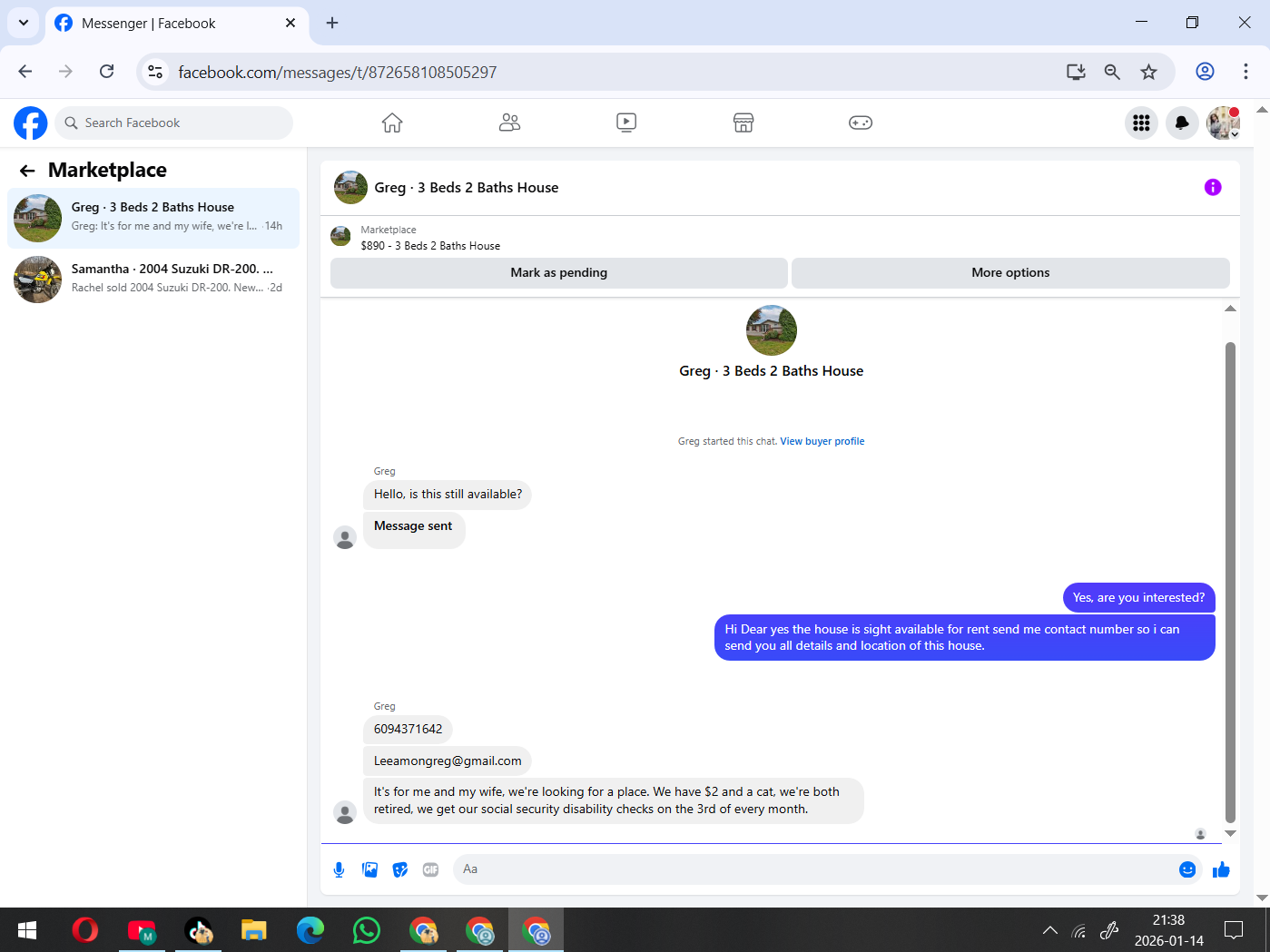This screenshot has width=1270, height=952.
Task: Open WhatsApp from taskbar
Action: 366,930
